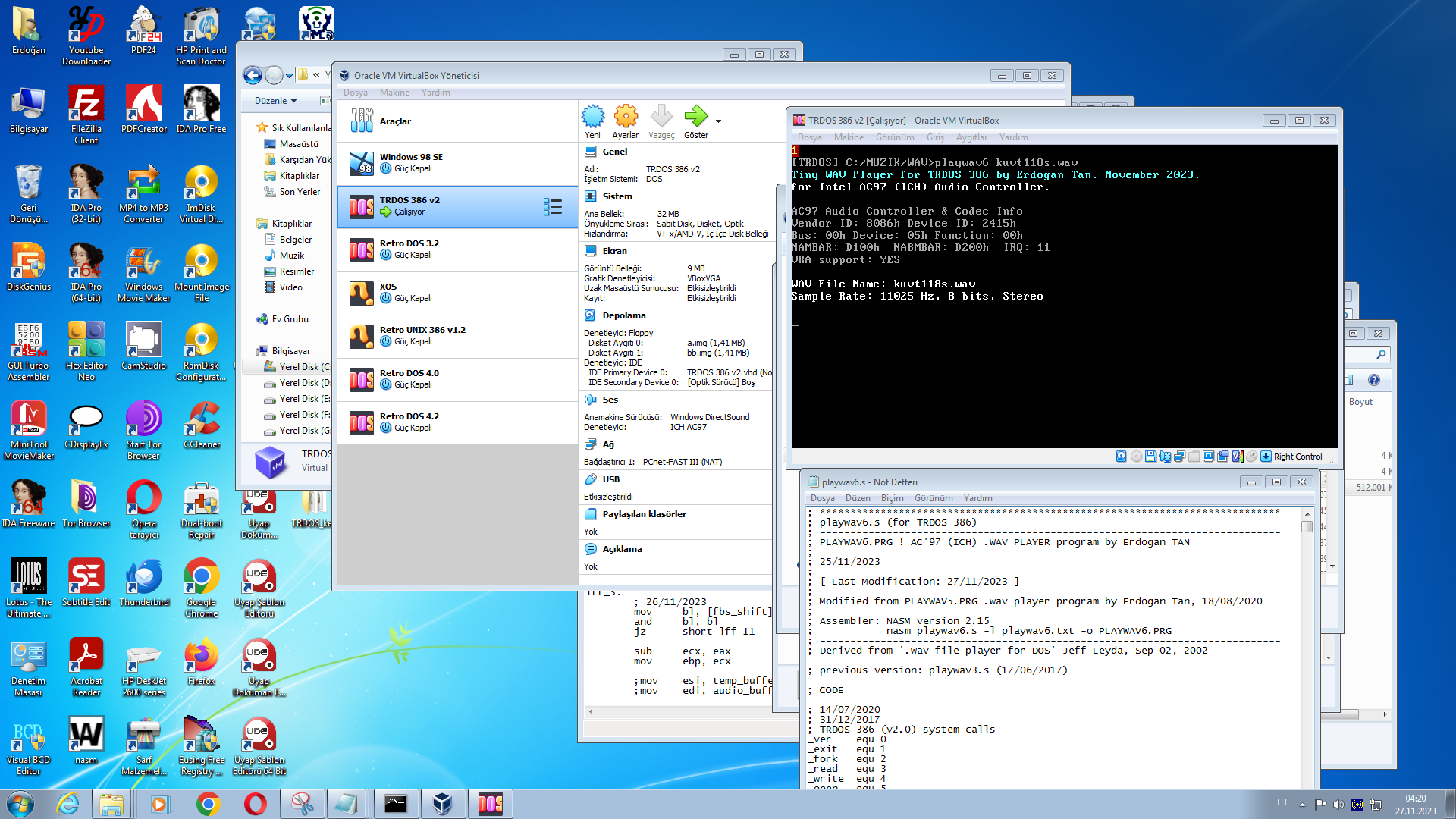Click the Yeni (New) machine icon in VirtualBox
Image resolution: width=1456 pixels, height=819 pixels.
click(x=592, y=117)
